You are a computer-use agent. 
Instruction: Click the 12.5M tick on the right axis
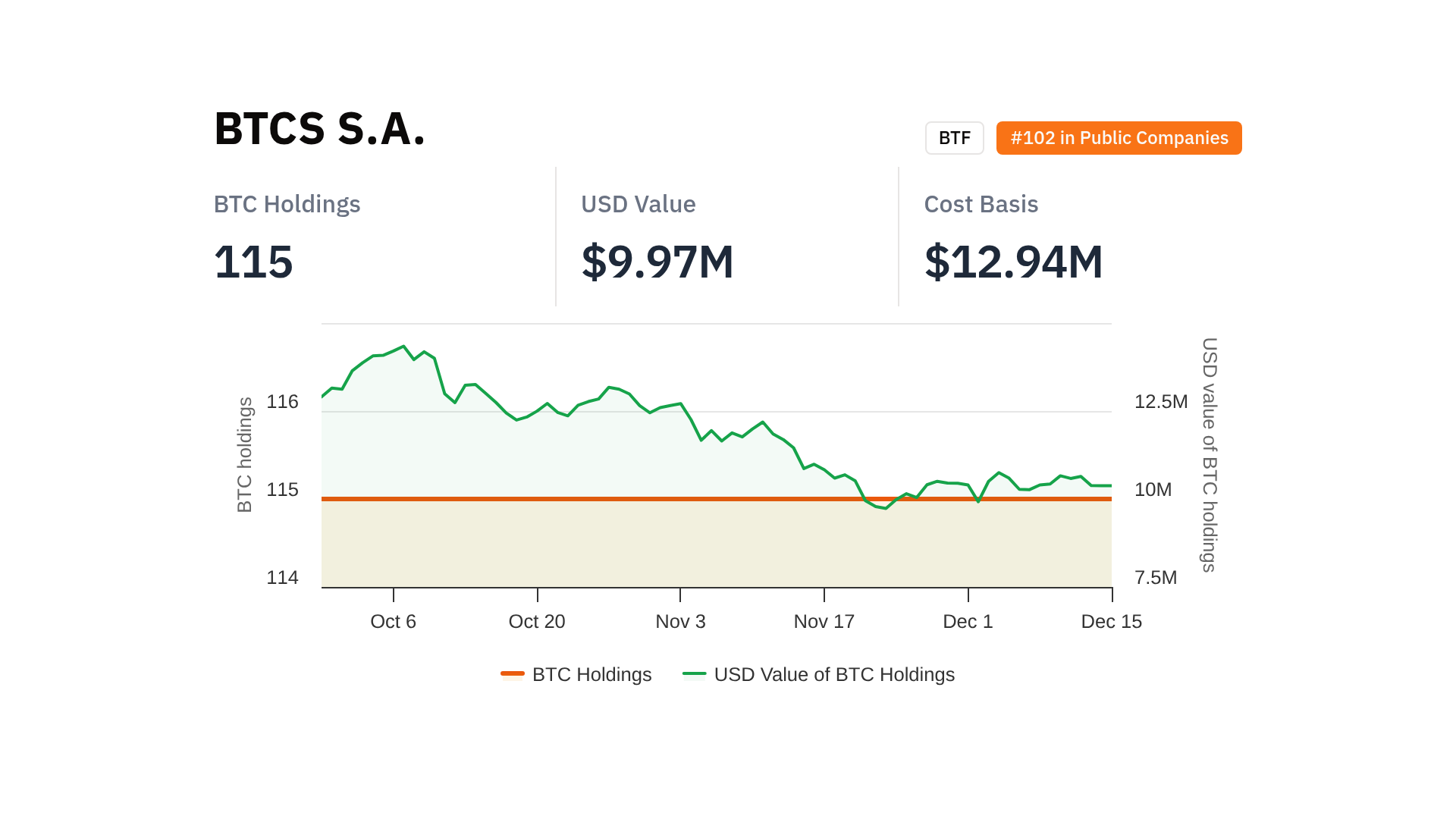click(x=1160, y=401)
